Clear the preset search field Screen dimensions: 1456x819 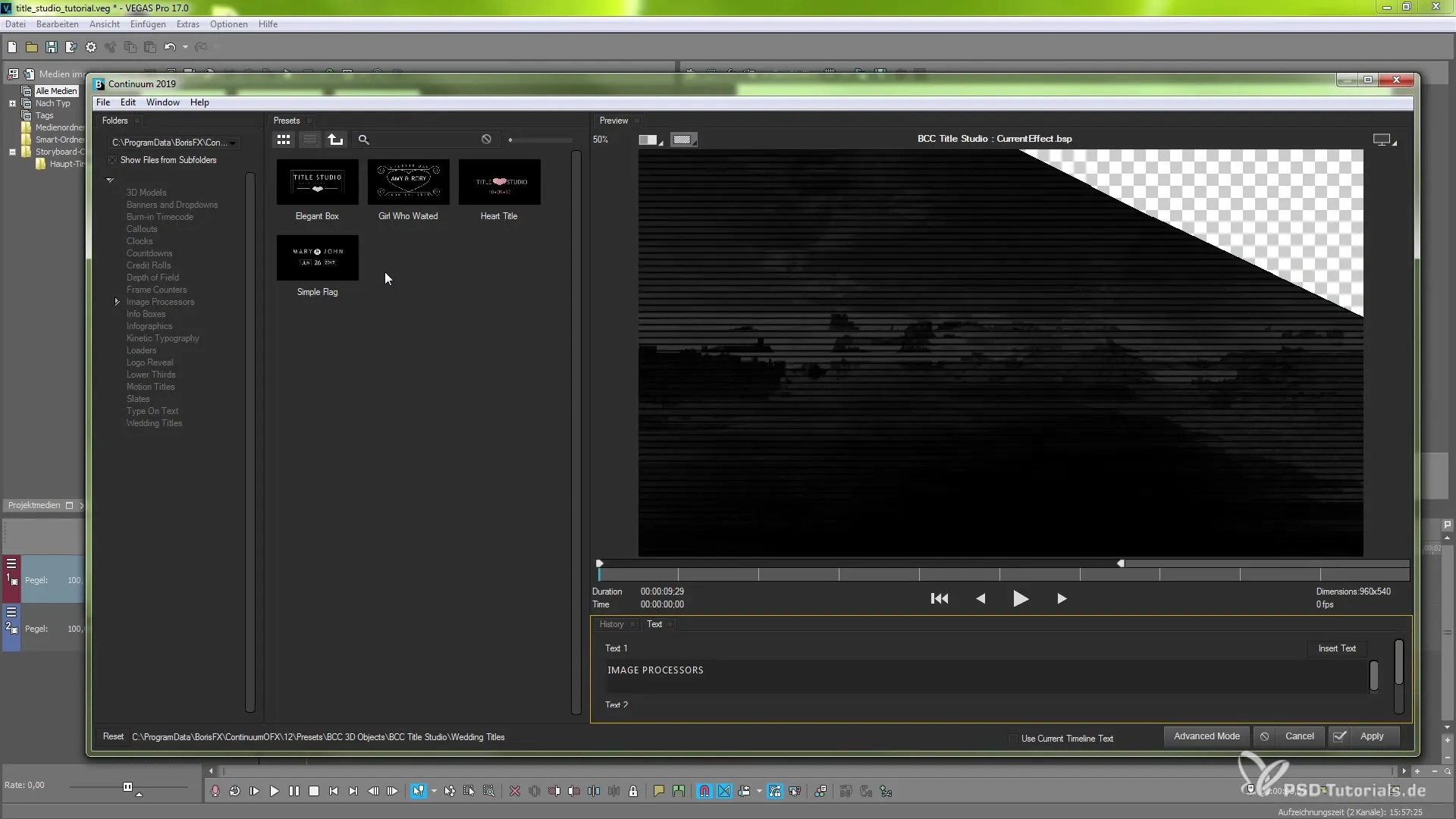click(x=486, y=140)
